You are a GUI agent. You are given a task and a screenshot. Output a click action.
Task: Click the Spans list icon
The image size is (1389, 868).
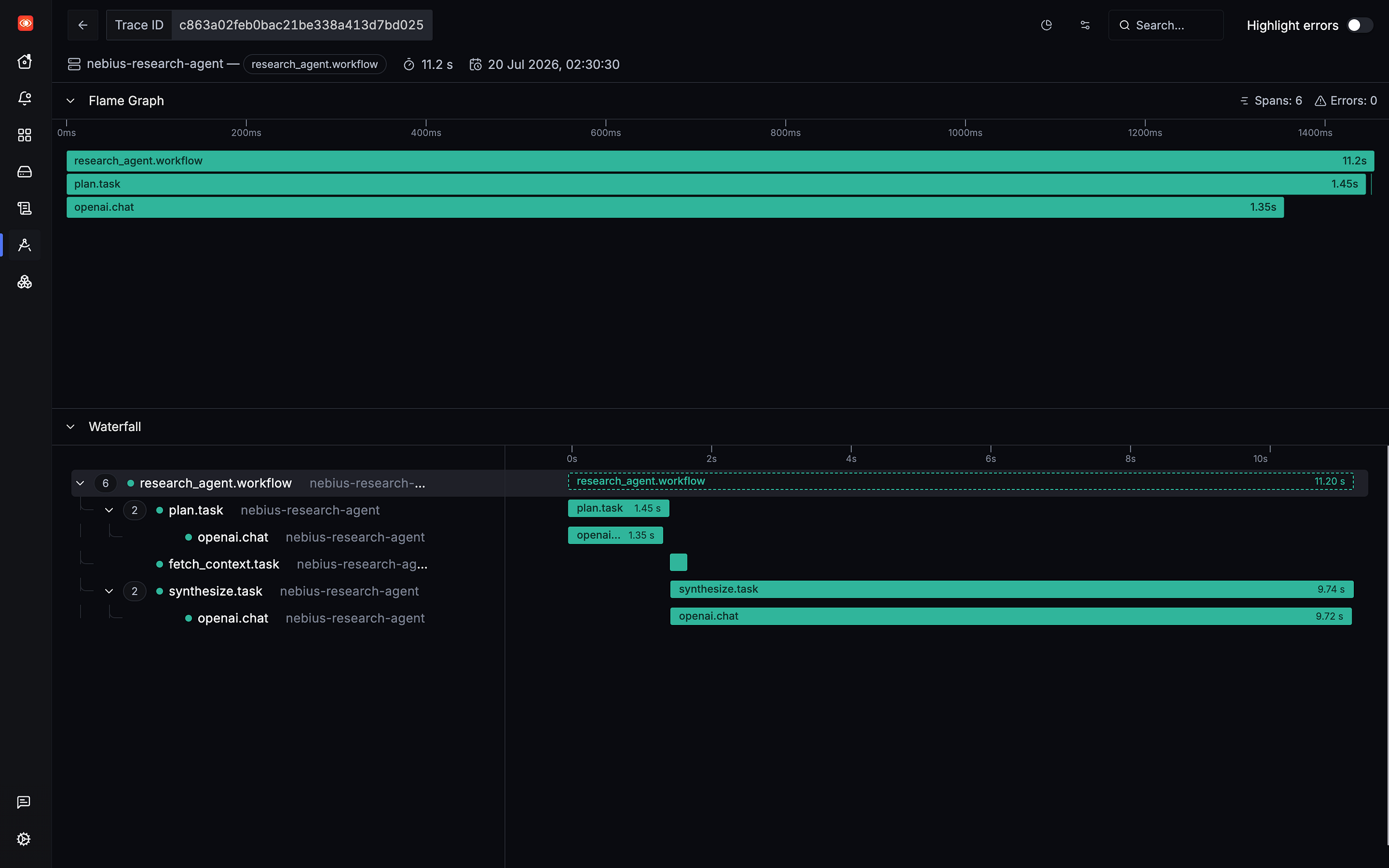click(1244, 101)
